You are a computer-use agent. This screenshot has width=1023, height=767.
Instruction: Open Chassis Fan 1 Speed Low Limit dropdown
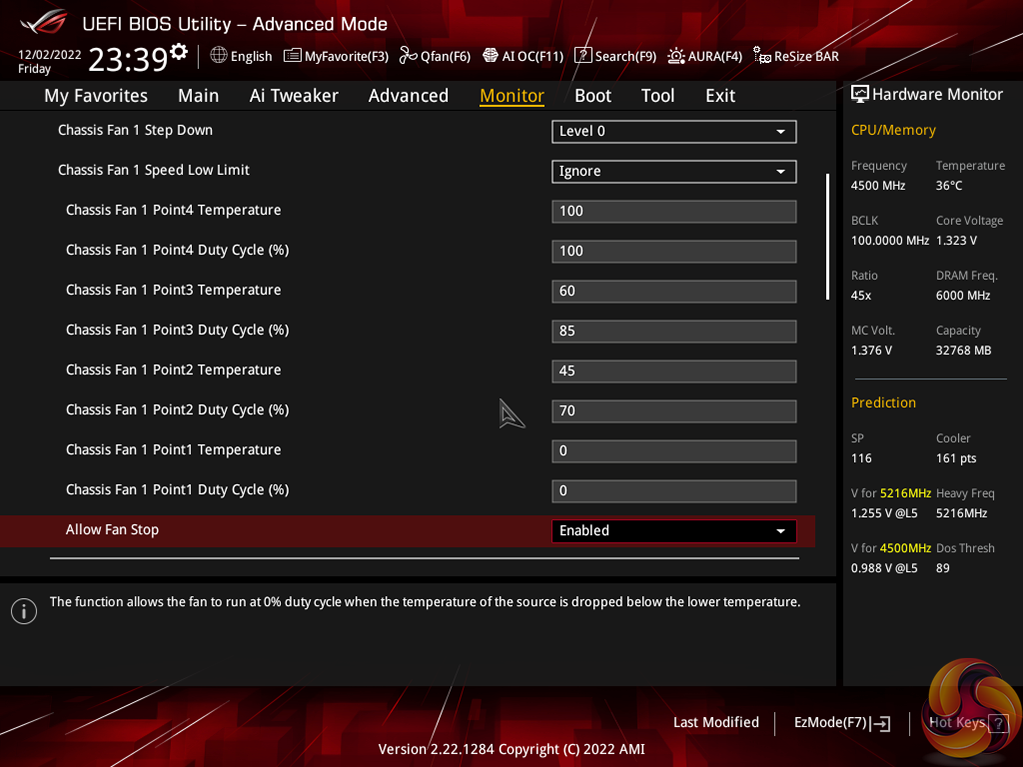tap(674, 172)
